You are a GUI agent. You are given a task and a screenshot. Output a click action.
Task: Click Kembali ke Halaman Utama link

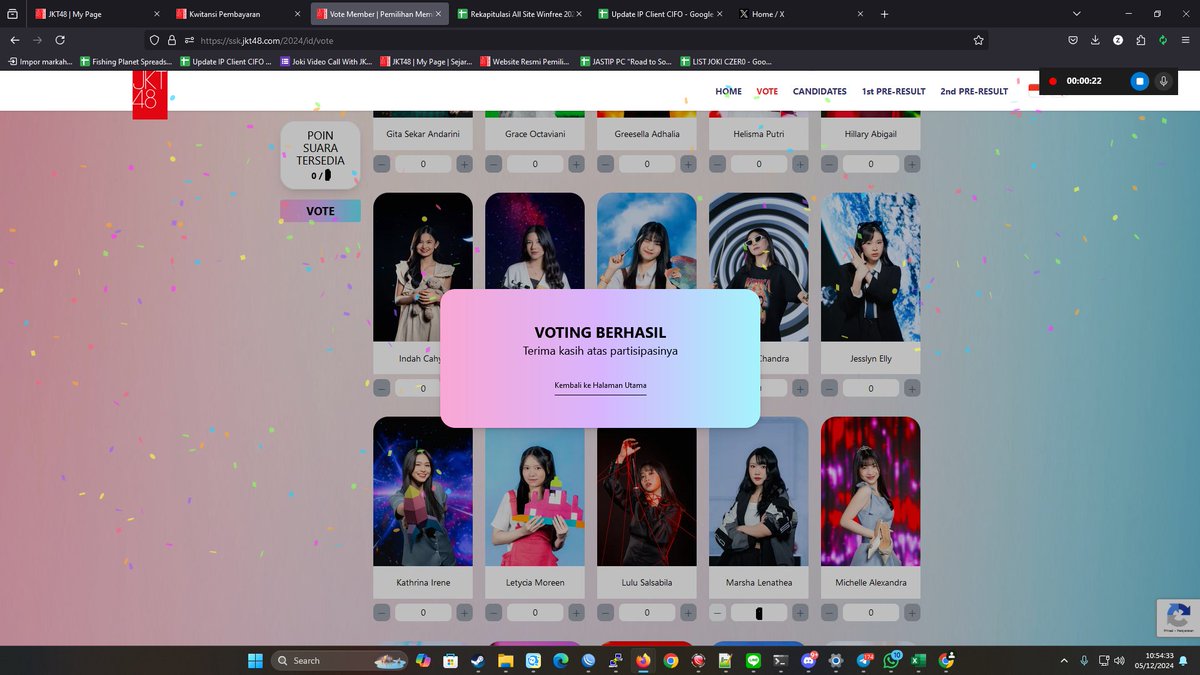tap(600, 386)
